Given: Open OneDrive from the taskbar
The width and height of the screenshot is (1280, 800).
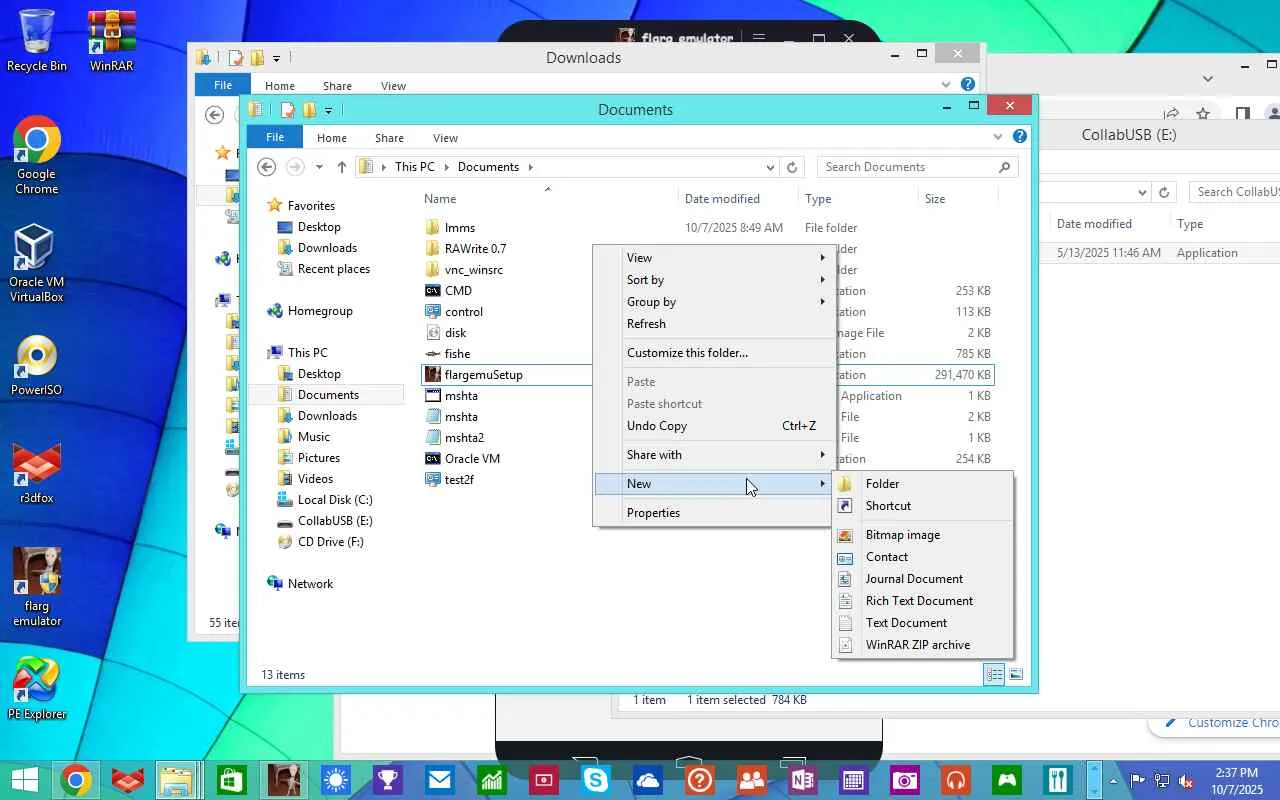Looking at the screenshot, I should pos(647,780).
